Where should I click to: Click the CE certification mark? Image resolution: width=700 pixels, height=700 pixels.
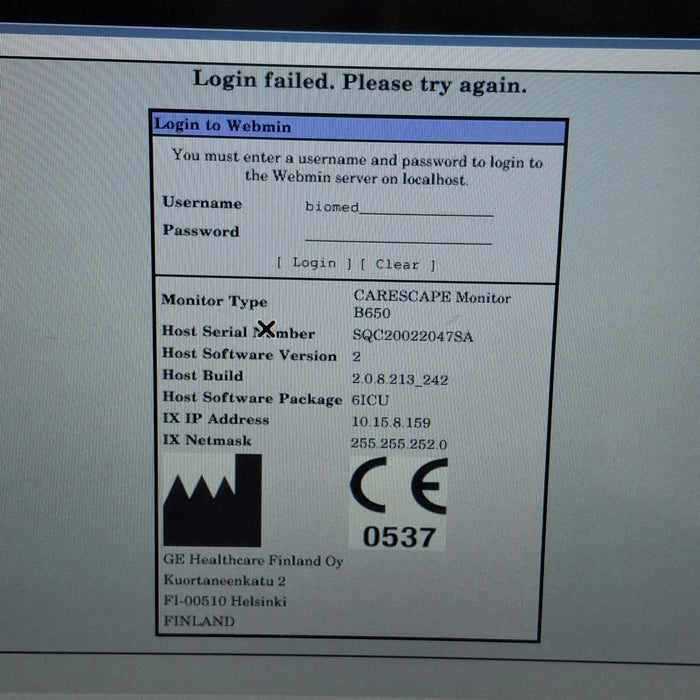pos(398,489)
